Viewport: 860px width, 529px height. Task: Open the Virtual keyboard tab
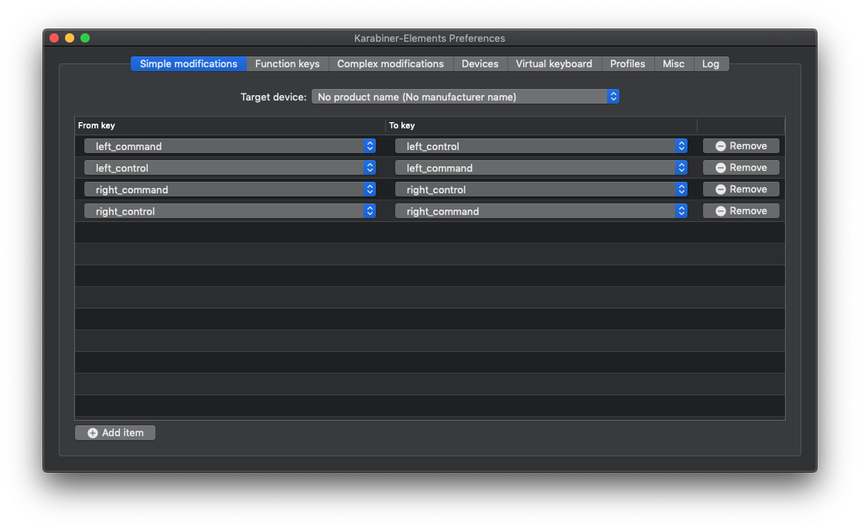(554, 64)
